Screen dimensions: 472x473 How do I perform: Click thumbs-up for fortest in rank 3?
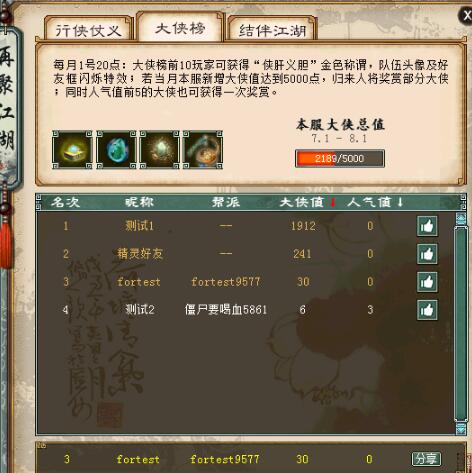tap(427, 282)
